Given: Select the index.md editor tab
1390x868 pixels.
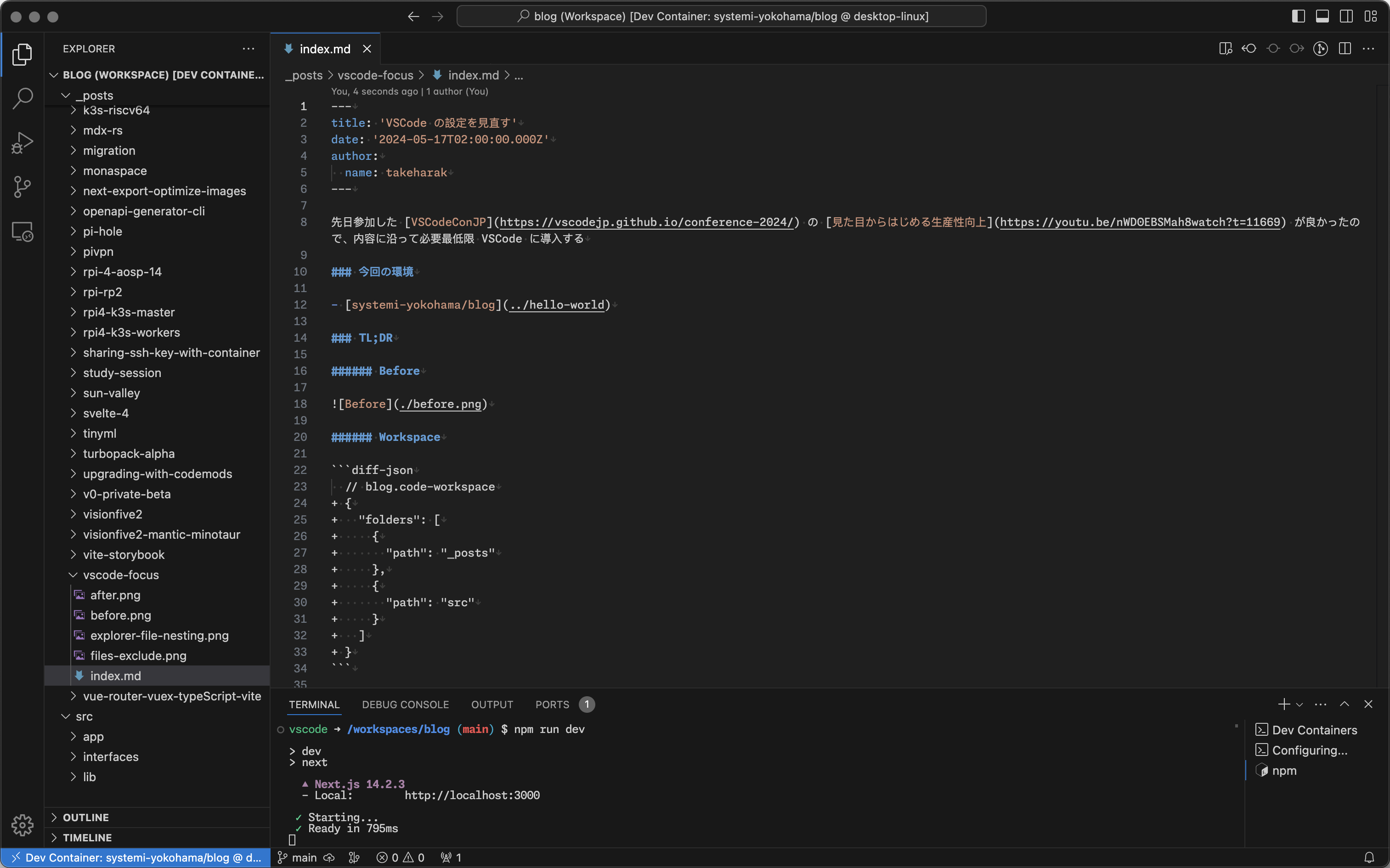Looking at the screenshot, I should click(325, 50).
